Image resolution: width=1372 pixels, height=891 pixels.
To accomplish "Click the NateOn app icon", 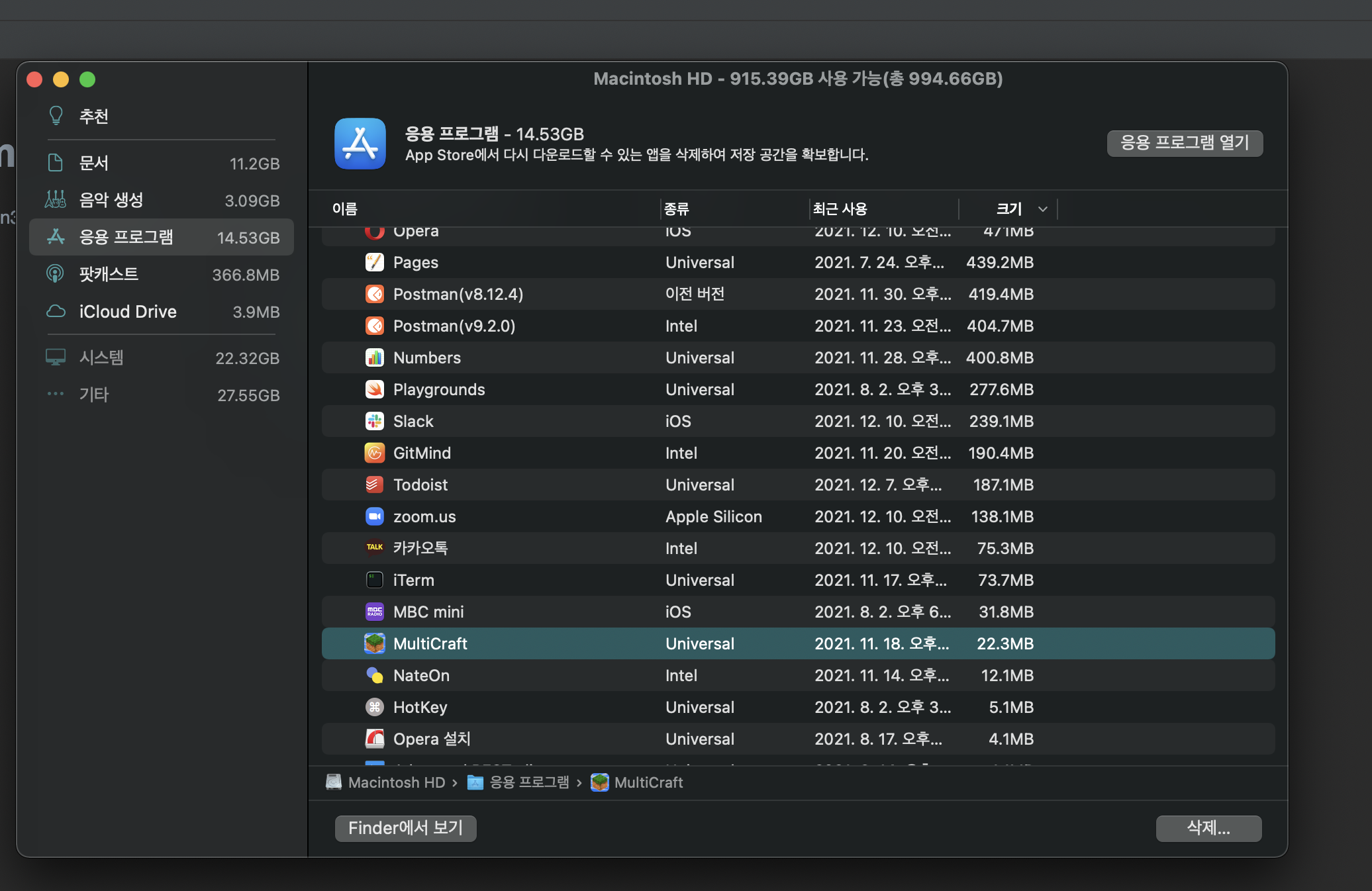I will click(x=374, y=675).
